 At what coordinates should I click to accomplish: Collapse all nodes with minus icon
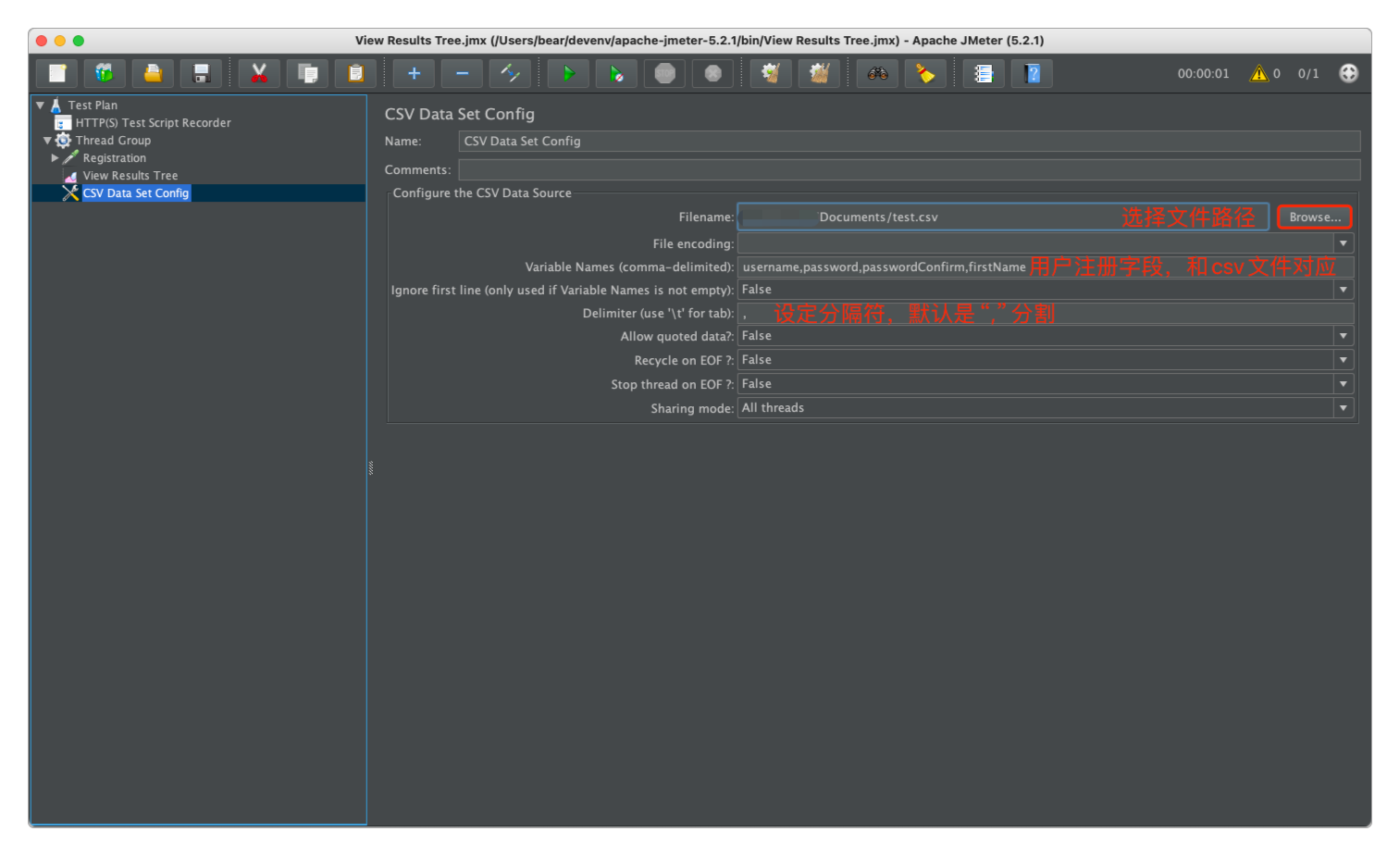tap(462, 73)
